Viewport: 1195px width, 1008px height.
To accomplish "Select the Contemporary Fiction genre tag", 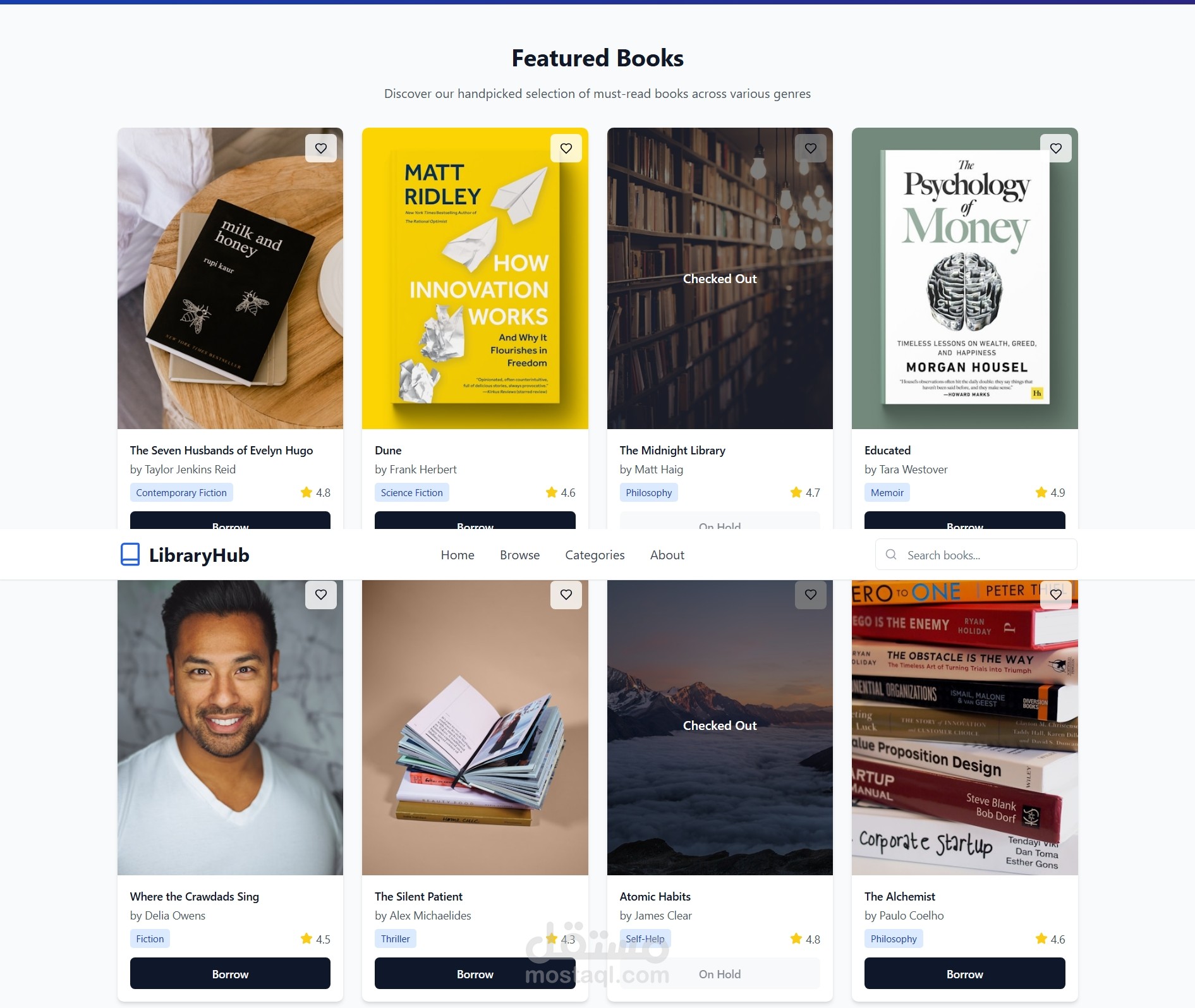I will point(181,492).
